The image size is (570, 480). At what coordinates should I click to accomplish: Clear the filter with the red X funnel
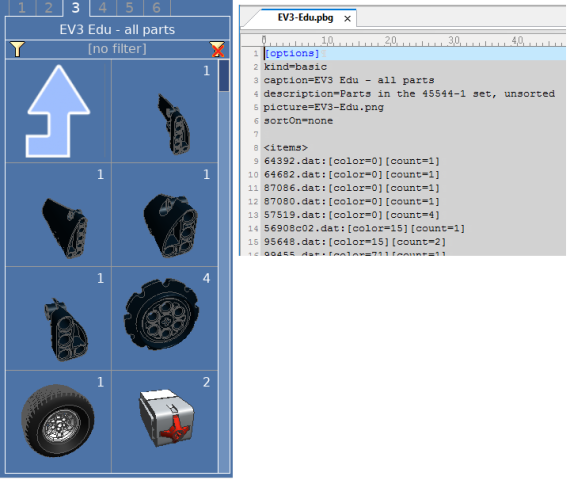pyautogui.click(x=217, y=49)
